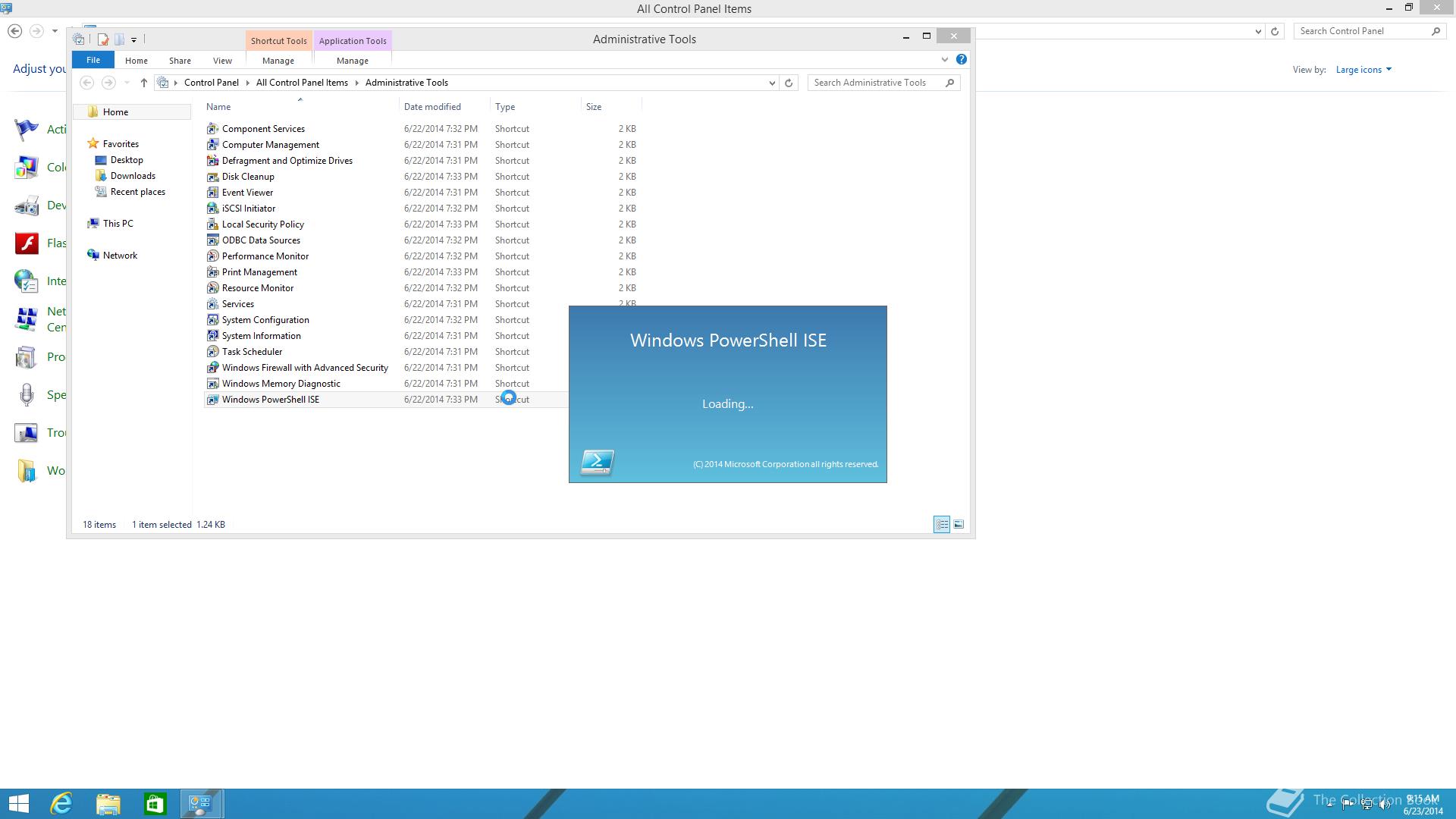Open Desktop under Favorites
This screenshot has width=1456, height=819.
(x=127, y=160)
